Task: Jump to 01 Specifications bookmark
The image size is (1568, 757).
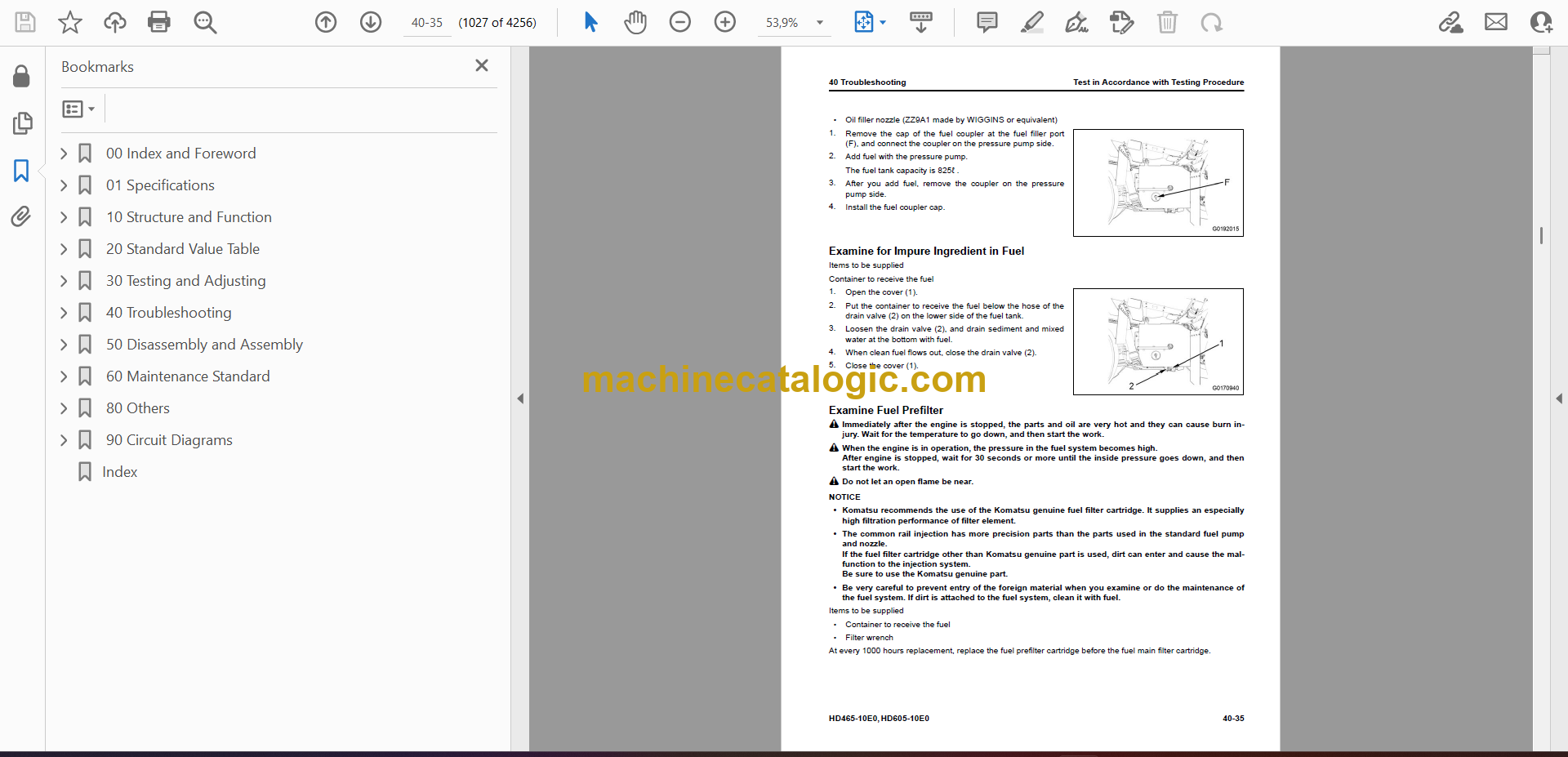Action: [160, 185]
